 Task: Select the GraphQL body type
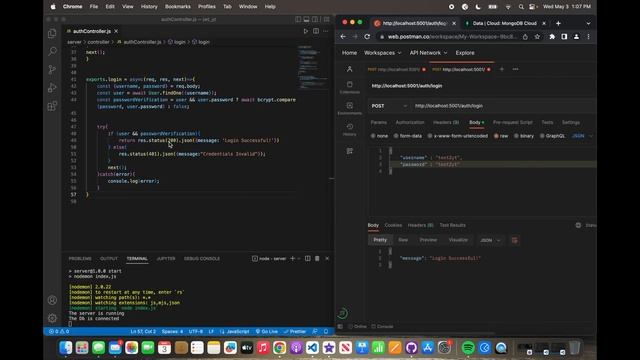tap(552, 136)
